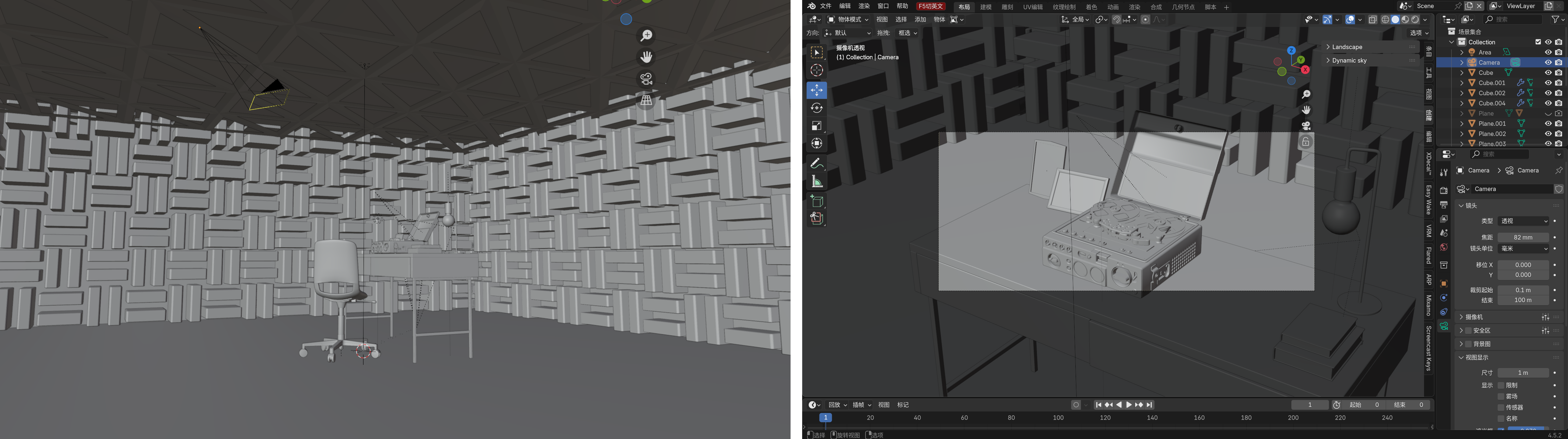Toggle proportional editing button
Viewport: 1568px width, 439px height.
[1145, 20]
